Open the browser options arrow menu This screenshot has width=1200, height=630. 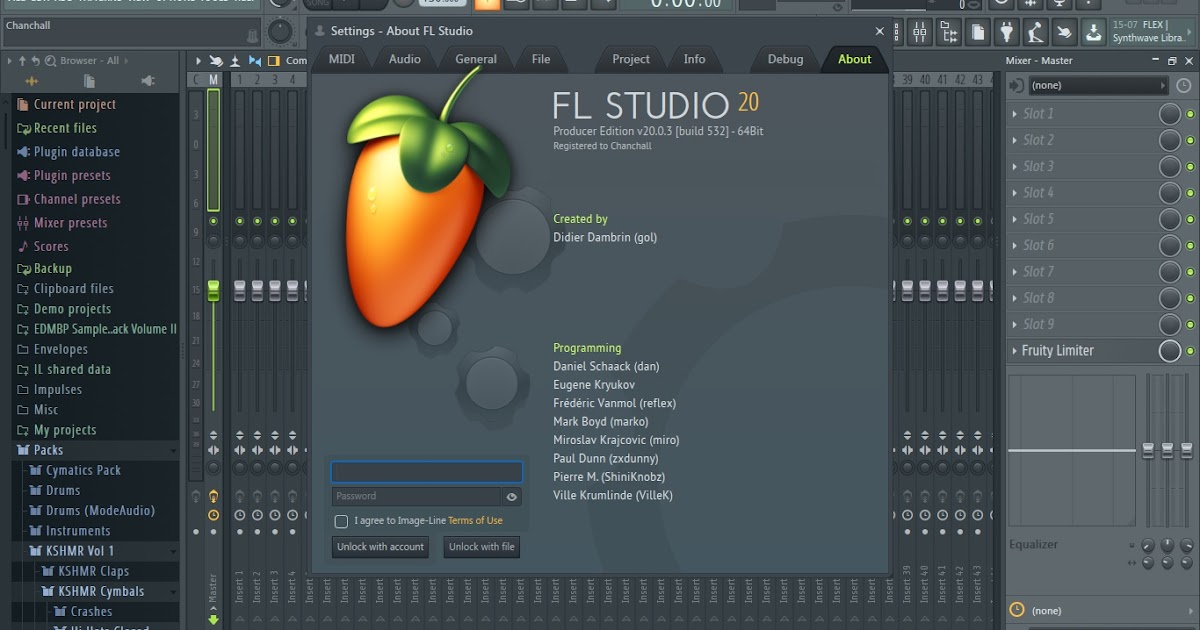9,61
